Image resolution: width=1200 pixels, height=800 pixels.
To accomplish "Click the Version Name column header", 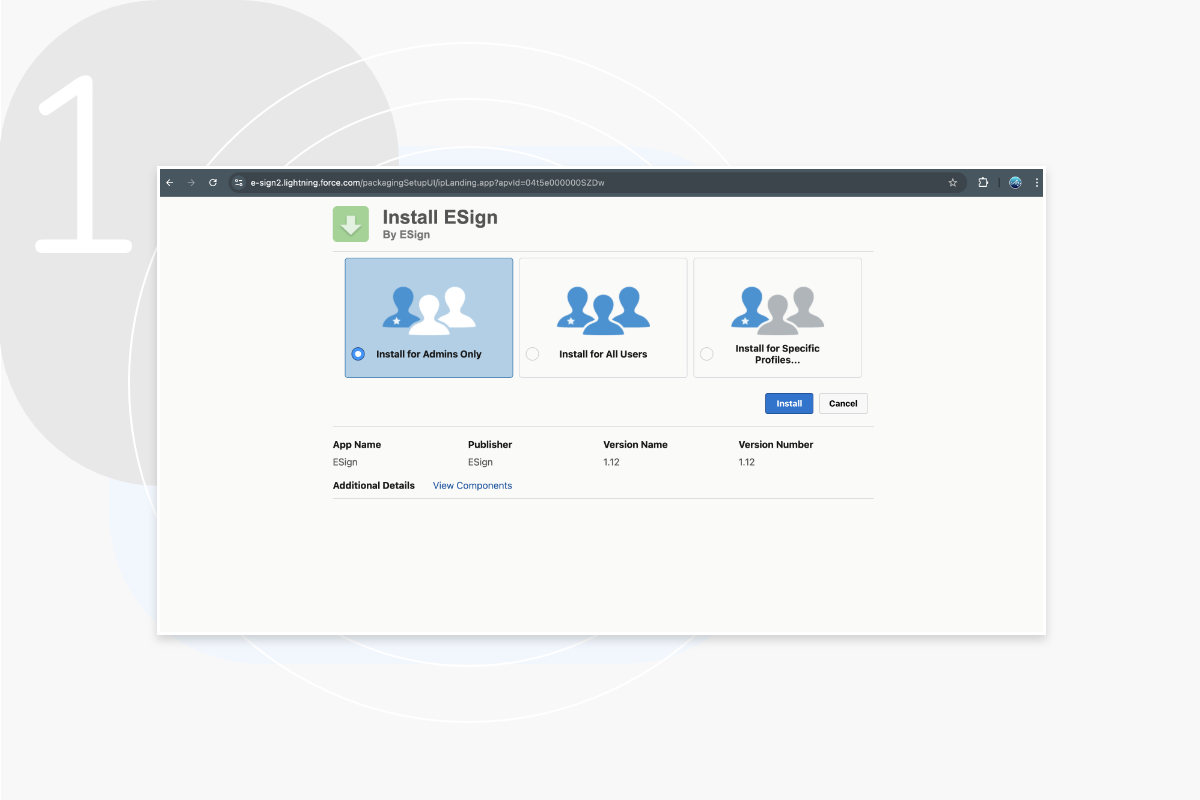I will click(x=635, y=445).
